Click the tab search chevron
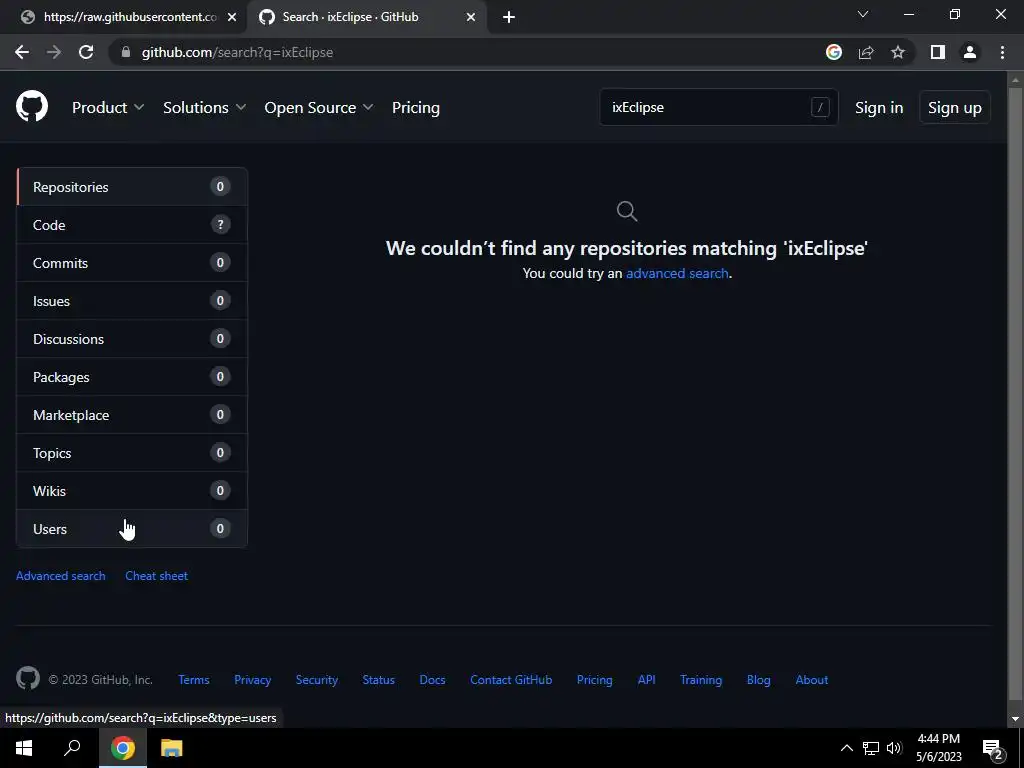 [863, 14]
